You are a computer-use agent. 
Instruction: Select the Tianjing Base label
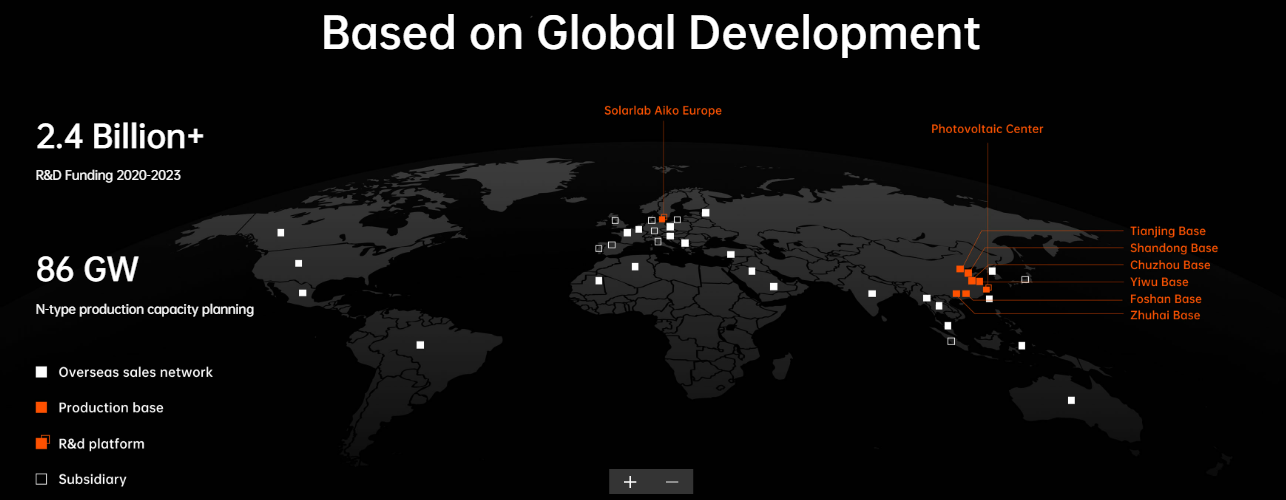tap(1167, 231)
